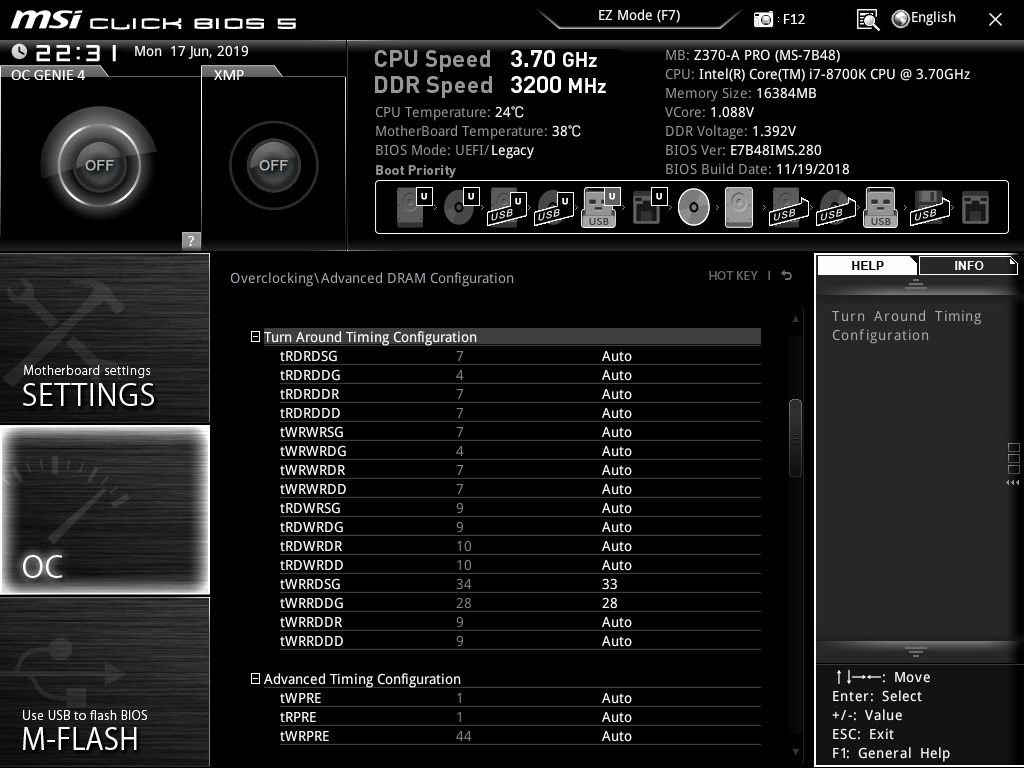Expand the side panel with the triple arrow
This screenshot has height=768, width=1024.
pyautogui.click(x=1012, y=483)
